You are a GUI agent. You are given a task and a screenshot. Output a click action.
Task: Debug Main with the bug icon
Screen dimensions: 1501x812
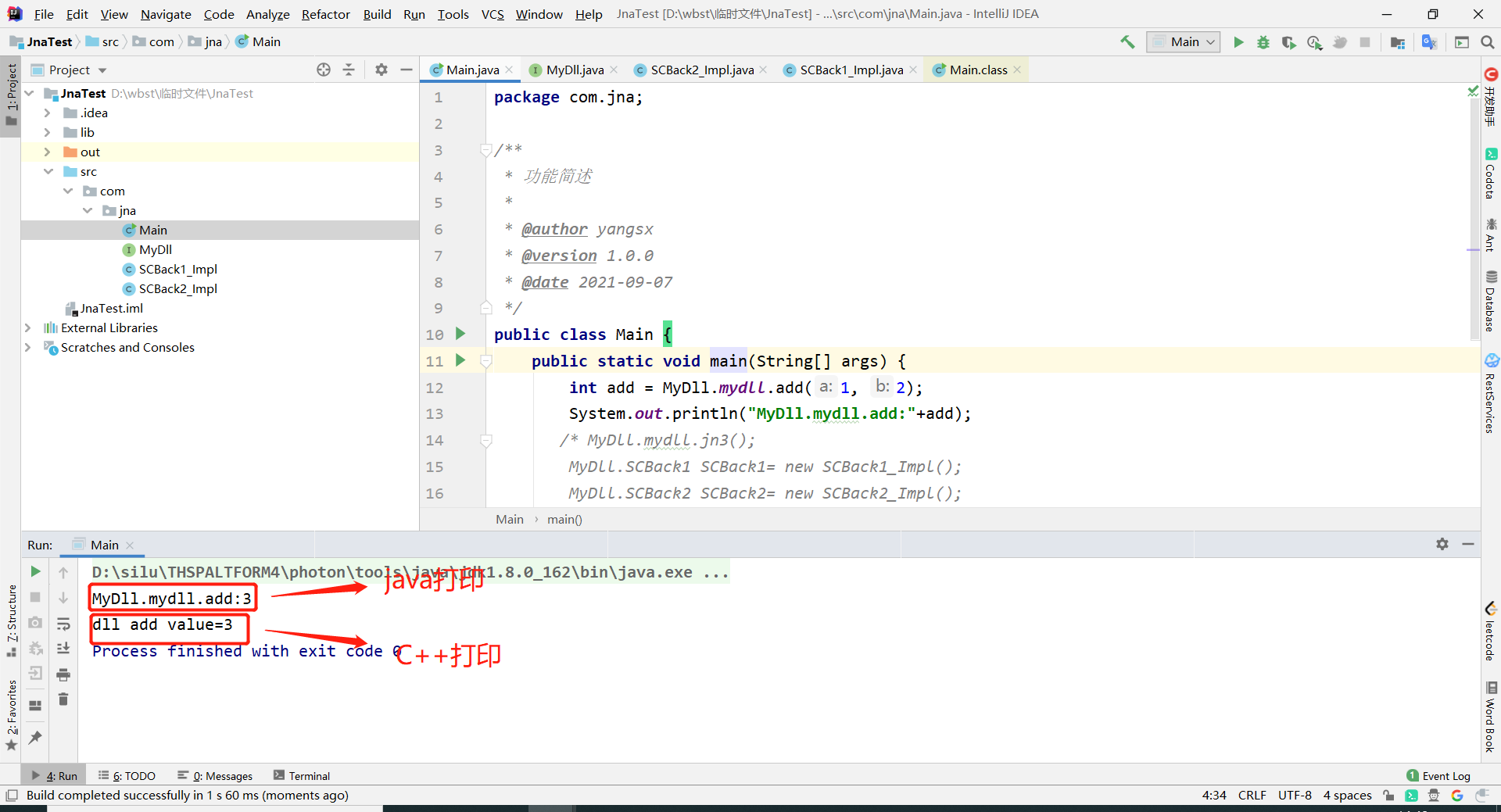tap(1263, 42)
